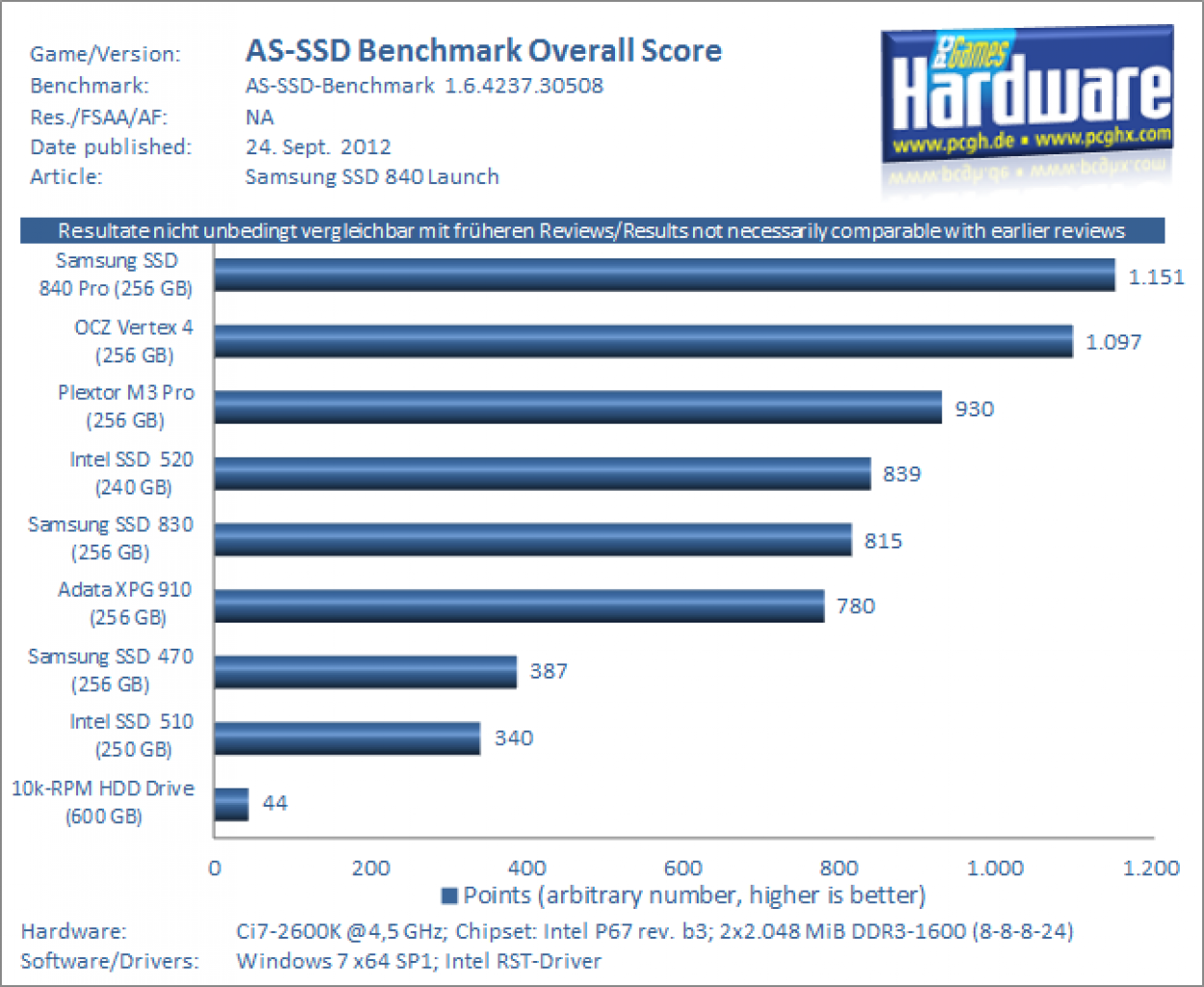Click the Samsung SSD 470 (256 GB) label
Image resolution: width=1204 pixels, height=987 pixels.
click(x=111, y=670)
